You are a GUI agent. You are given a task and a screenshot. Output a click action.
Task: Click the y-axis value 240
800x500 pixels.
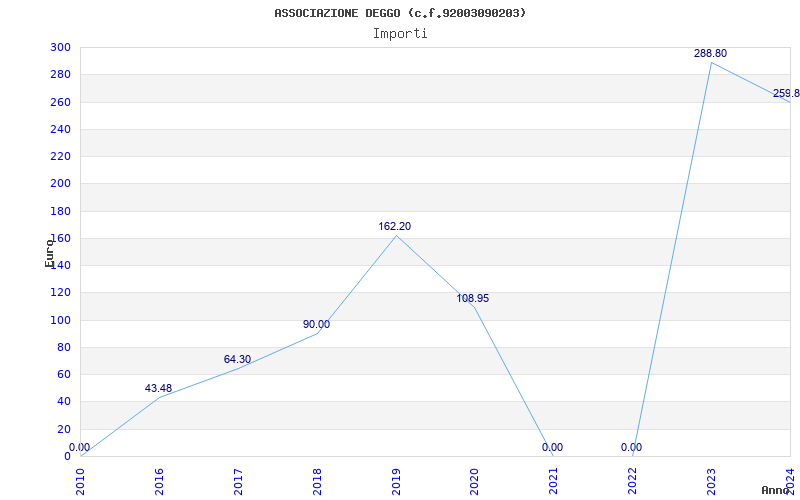(x=60, y=130)
